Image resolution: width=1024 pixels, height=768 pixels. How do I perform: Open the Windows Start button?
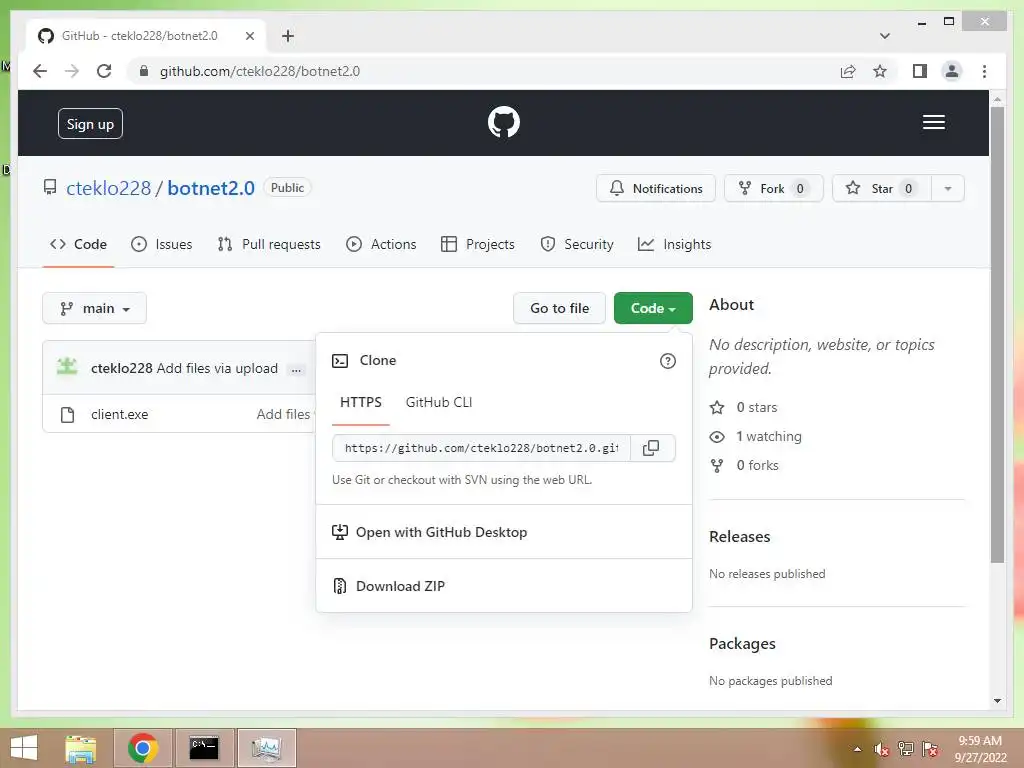point(24,748)
